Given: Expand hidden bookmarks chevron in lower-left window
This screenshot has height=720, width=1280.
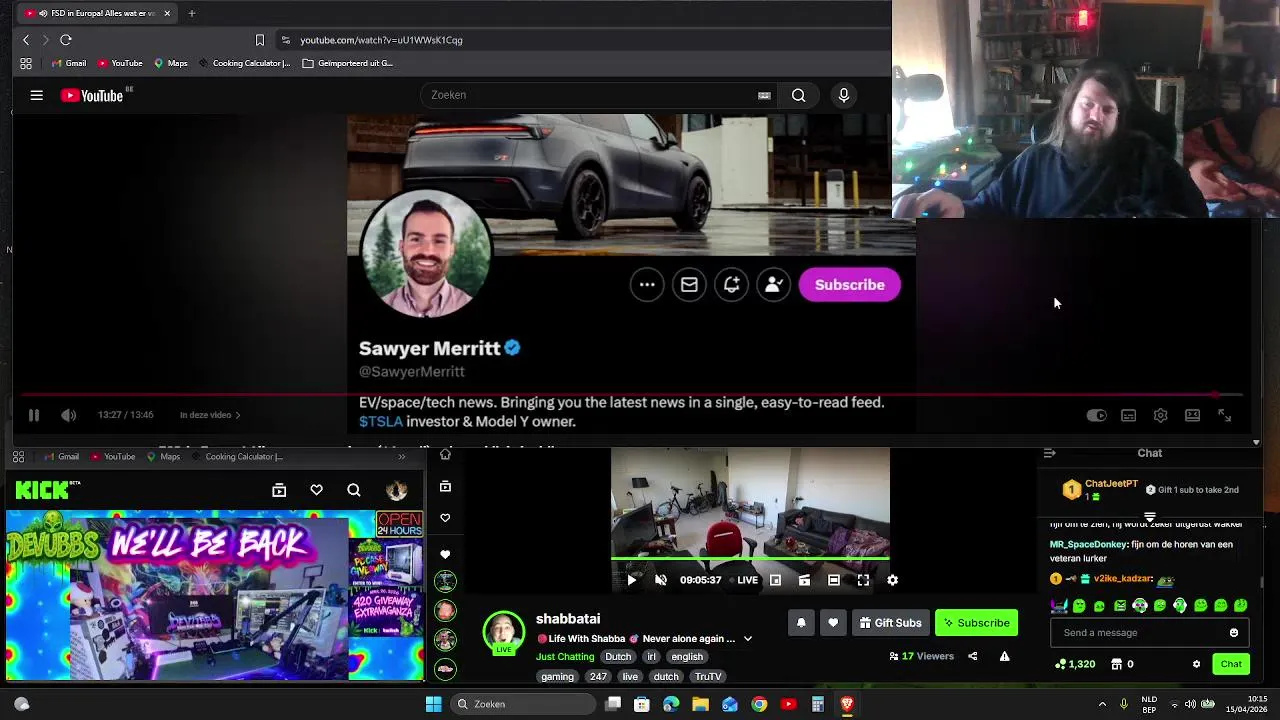Looking at the screenshot, I should (402, 457).
